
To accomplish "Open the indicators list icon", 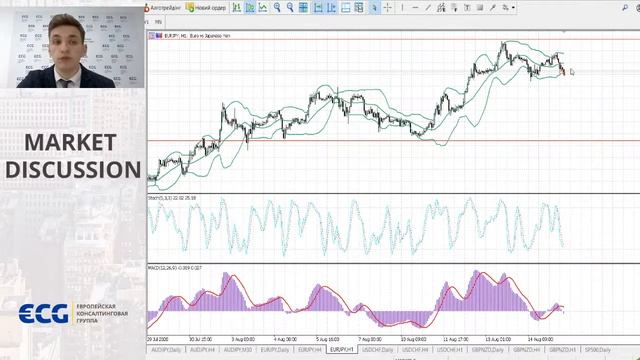I will pos(346,7).
